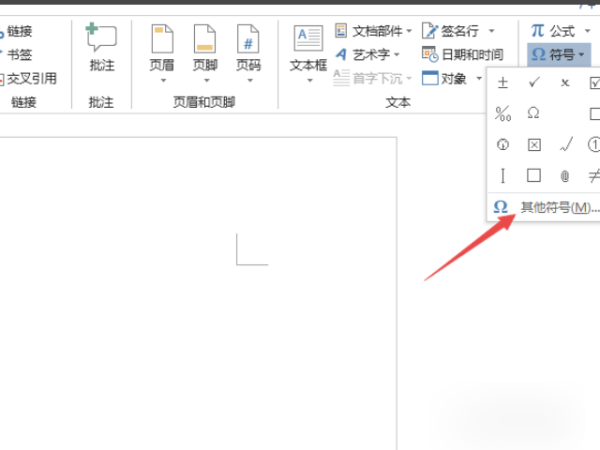The height and width of the screenshot is (450, 600).
Task: Click inside the blank document page
Action: pyautogui.click(x=198, y=293)
